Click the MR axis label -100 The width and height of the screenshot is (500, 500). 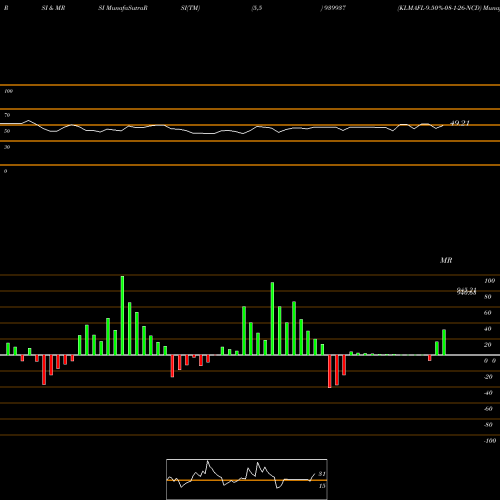click(x=490, y=441)
